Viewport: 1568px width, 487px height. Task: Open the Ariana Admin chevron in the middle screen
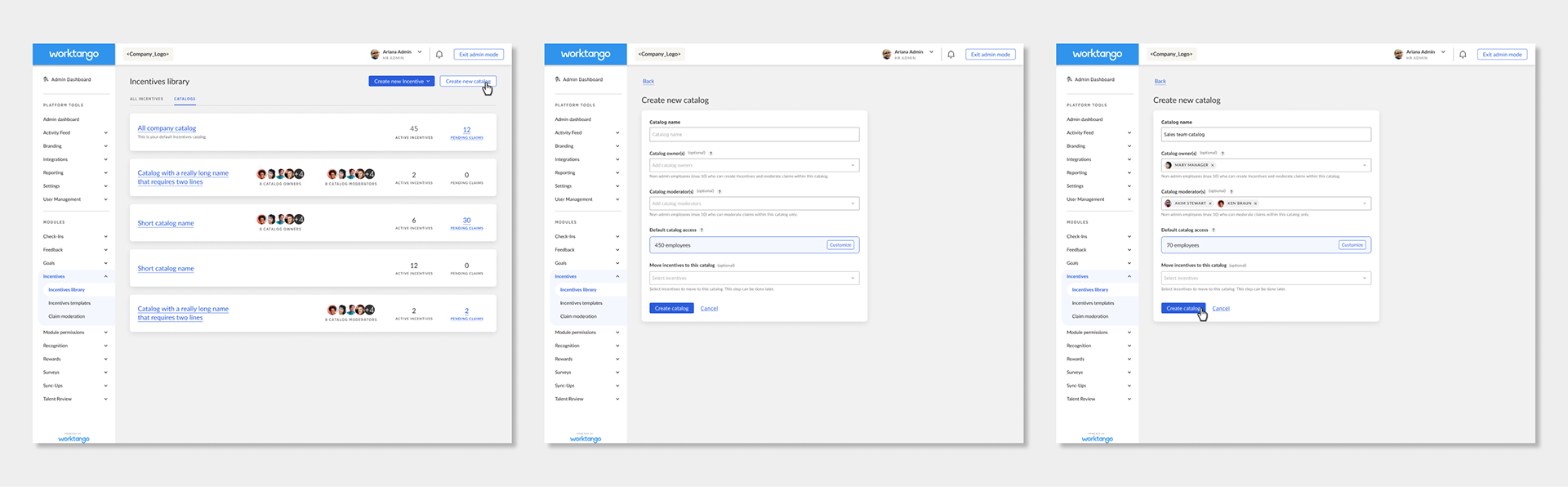[x=931, y=51]
